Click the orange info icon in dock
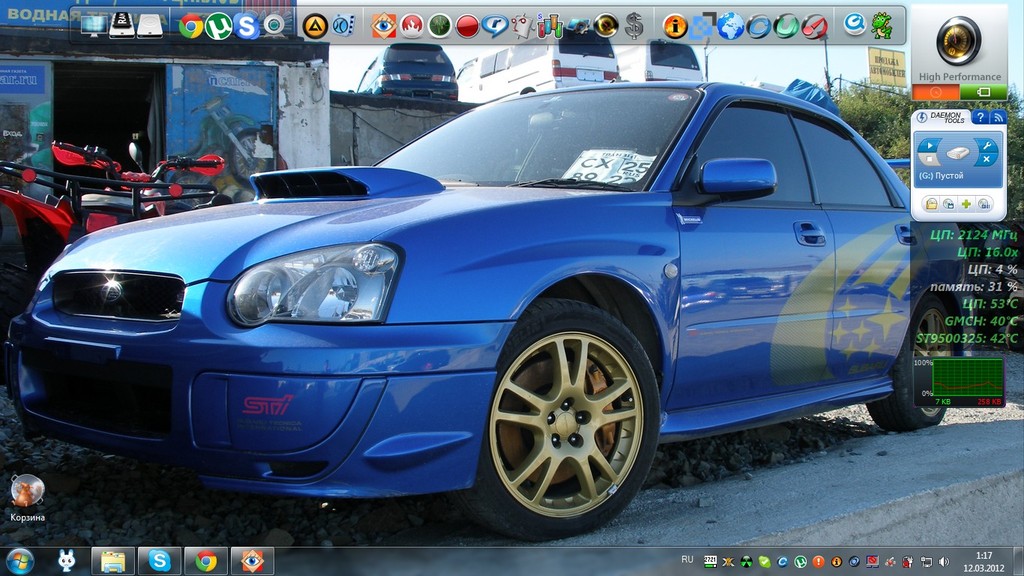The width and height of the screenshot is (1024, 576). click(x=676, y=26)
